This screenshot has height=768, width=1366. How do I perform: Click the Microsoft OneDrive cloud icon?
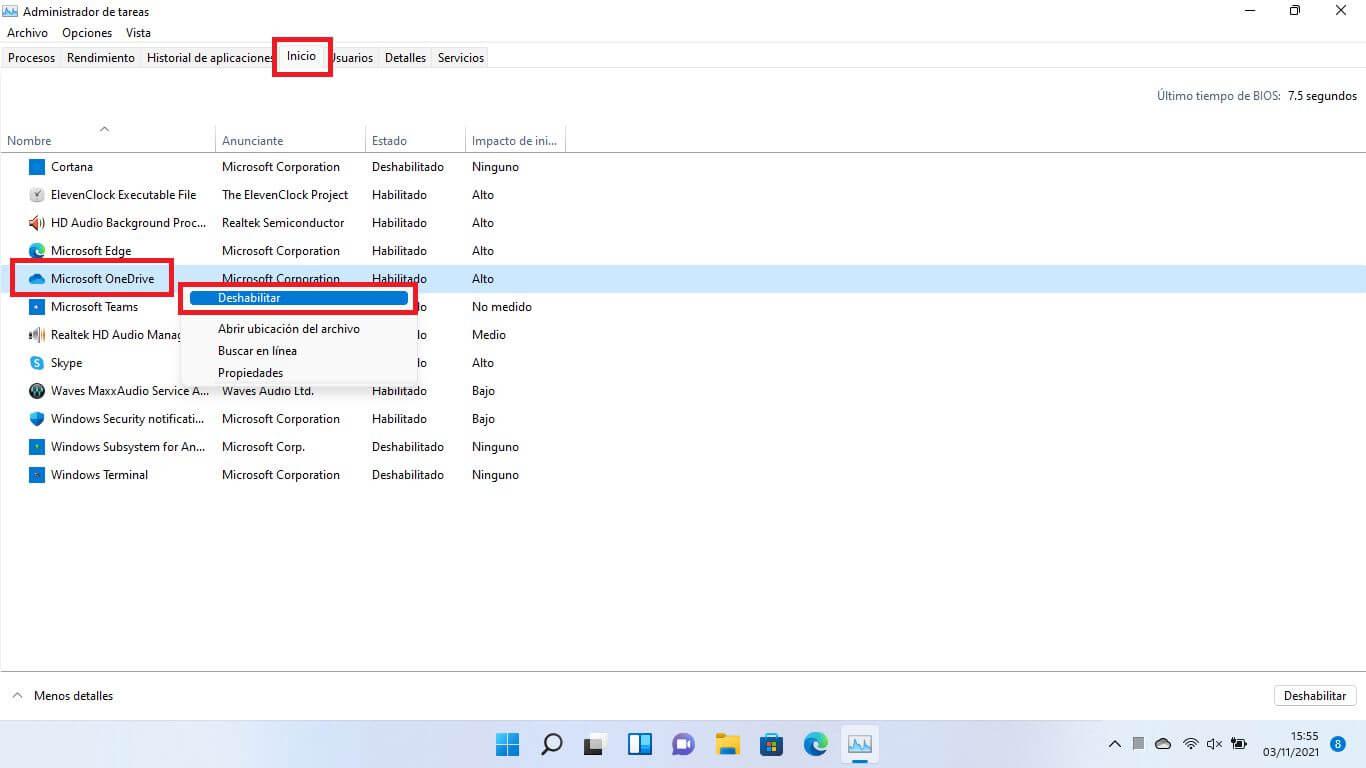pos(37,279)
